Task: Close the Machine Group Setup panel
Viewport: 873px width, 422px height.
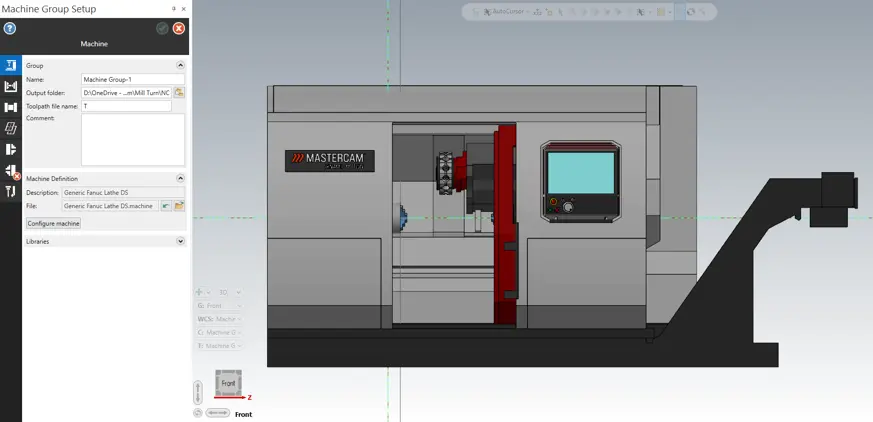Action: pyautogui.click(x=184, y=9)
